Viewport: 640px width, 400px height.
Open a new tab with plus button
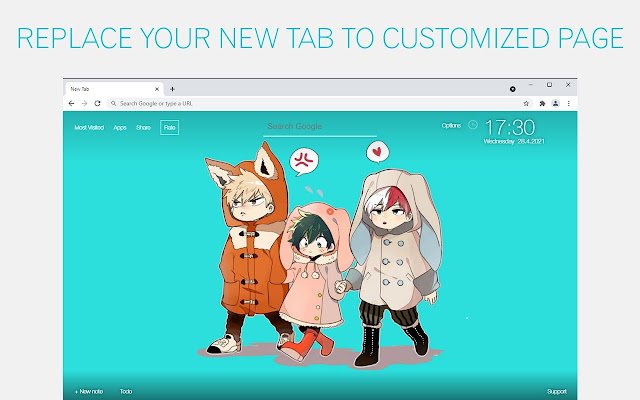point(172,89)
